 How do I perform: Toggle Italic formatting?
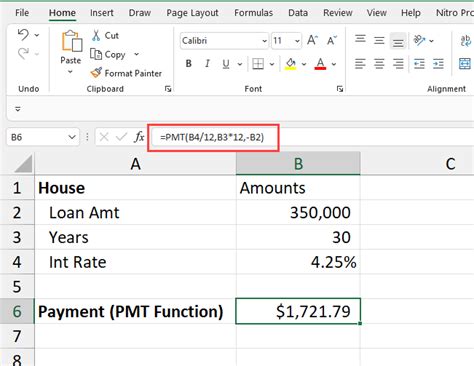tap(207, 63)
